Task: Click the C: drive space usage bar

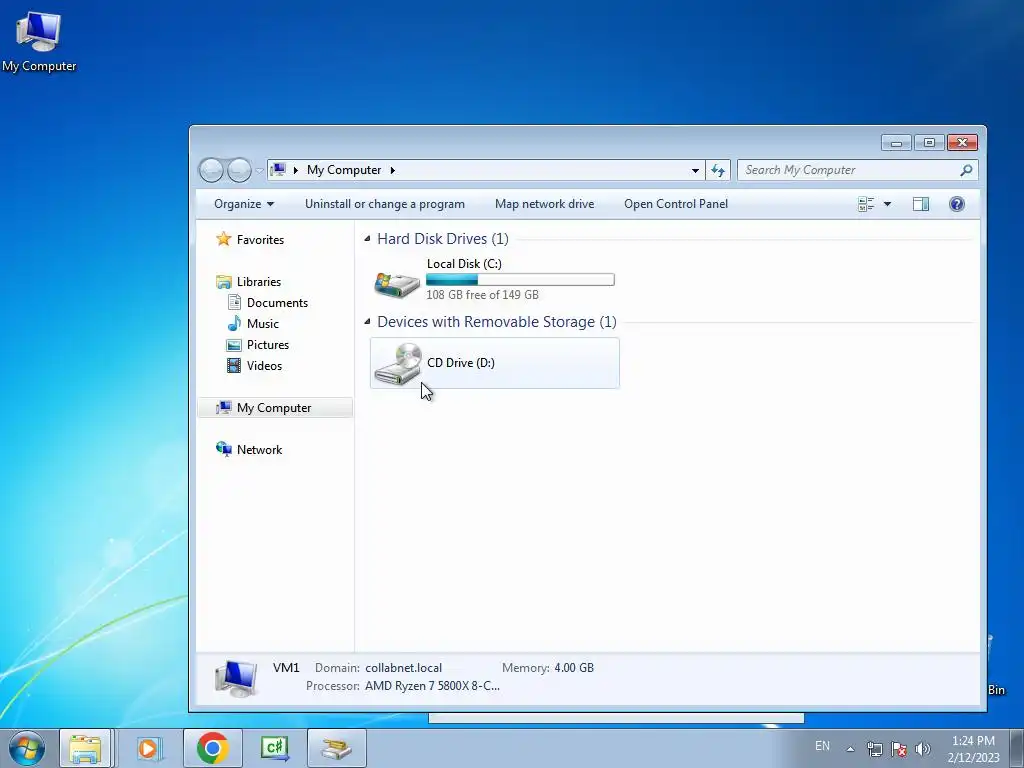Action: pyautogui.click(x=520, y=280)
